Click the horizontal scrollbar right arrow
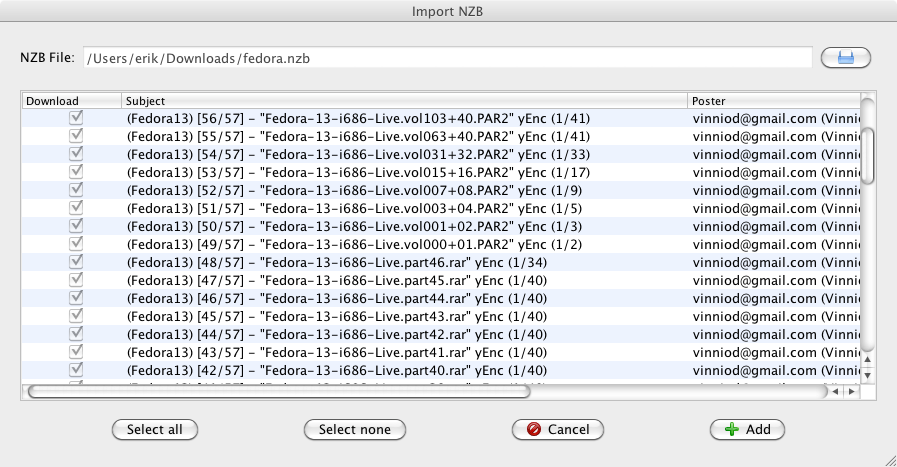The width and height of the screenshot is (897, 467). point(851,391)
